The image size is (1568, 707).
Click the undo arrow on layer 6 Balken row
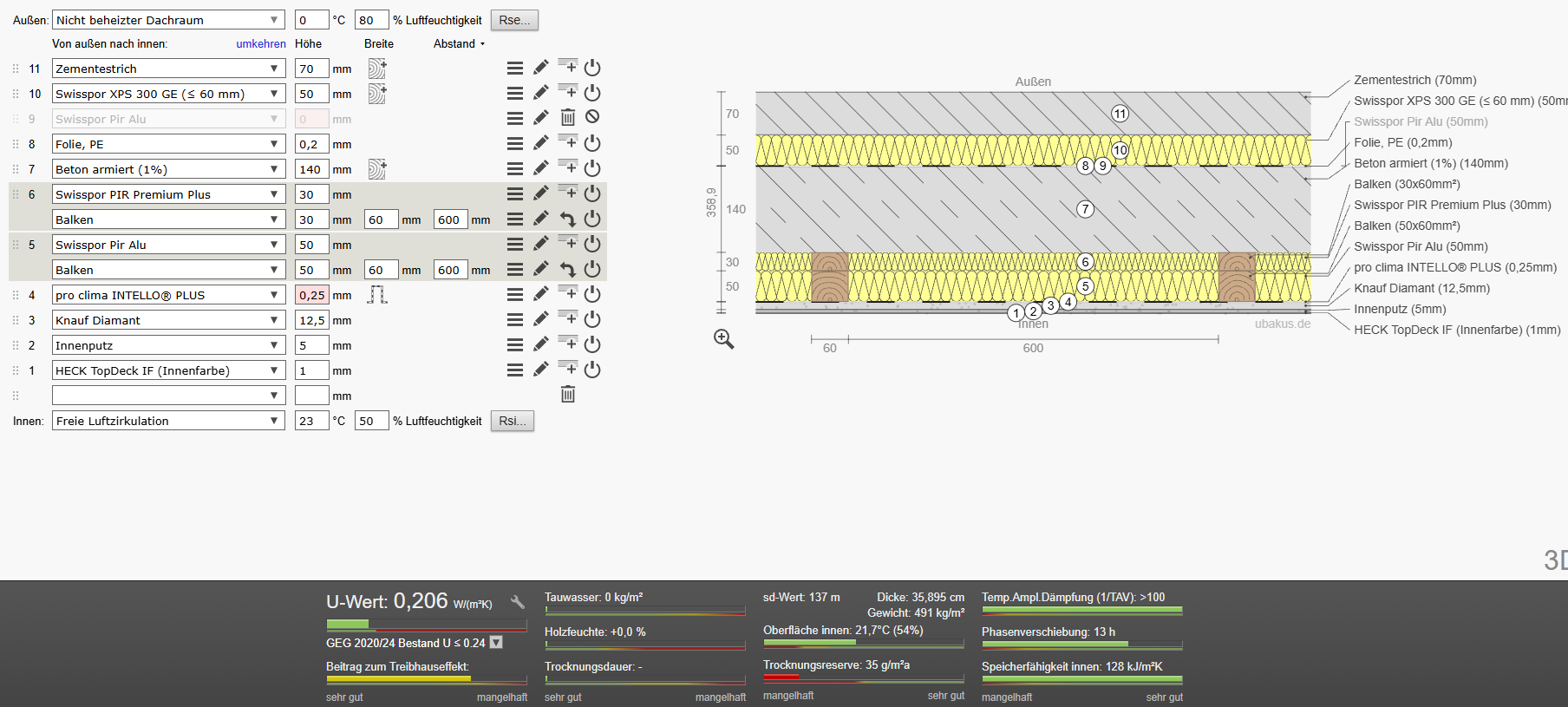tap(568, 219)
